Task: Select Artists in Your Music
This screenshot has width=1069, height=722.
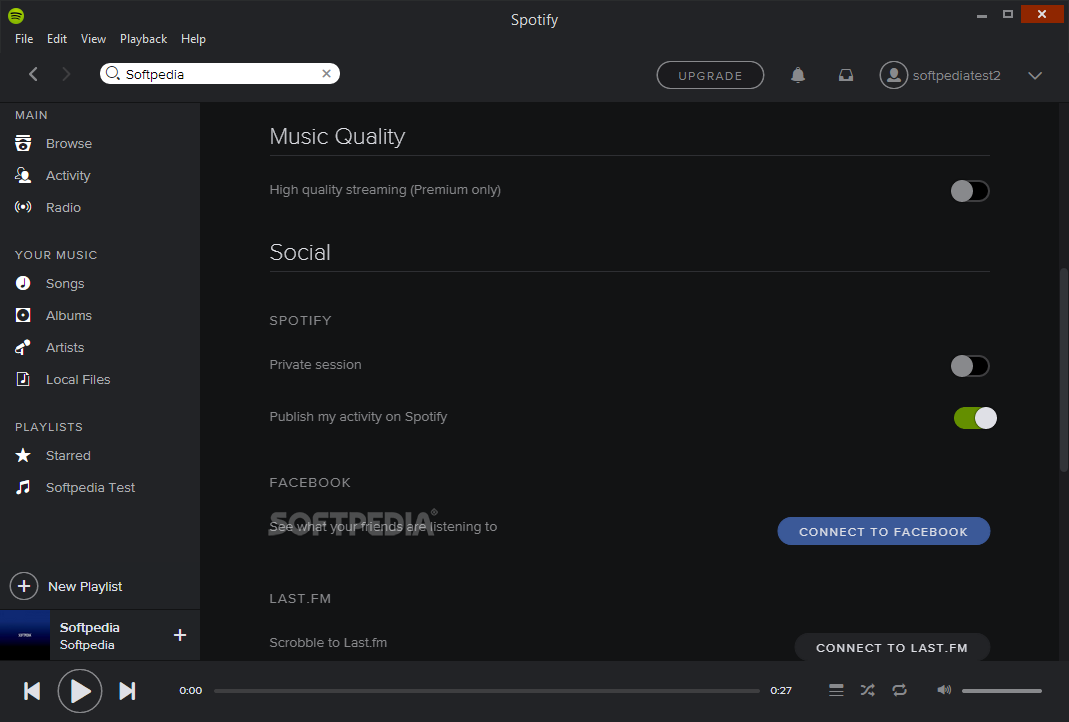Action: pos(65,348)
